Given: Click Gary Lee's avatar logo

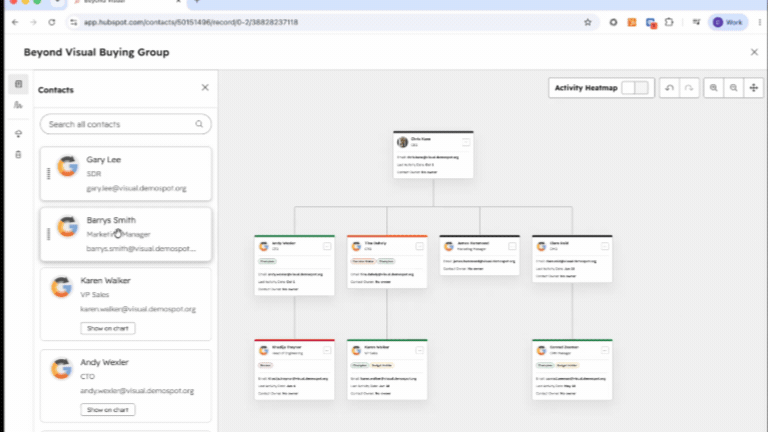Looking at the screenshot, I should [x=68, y=166].
